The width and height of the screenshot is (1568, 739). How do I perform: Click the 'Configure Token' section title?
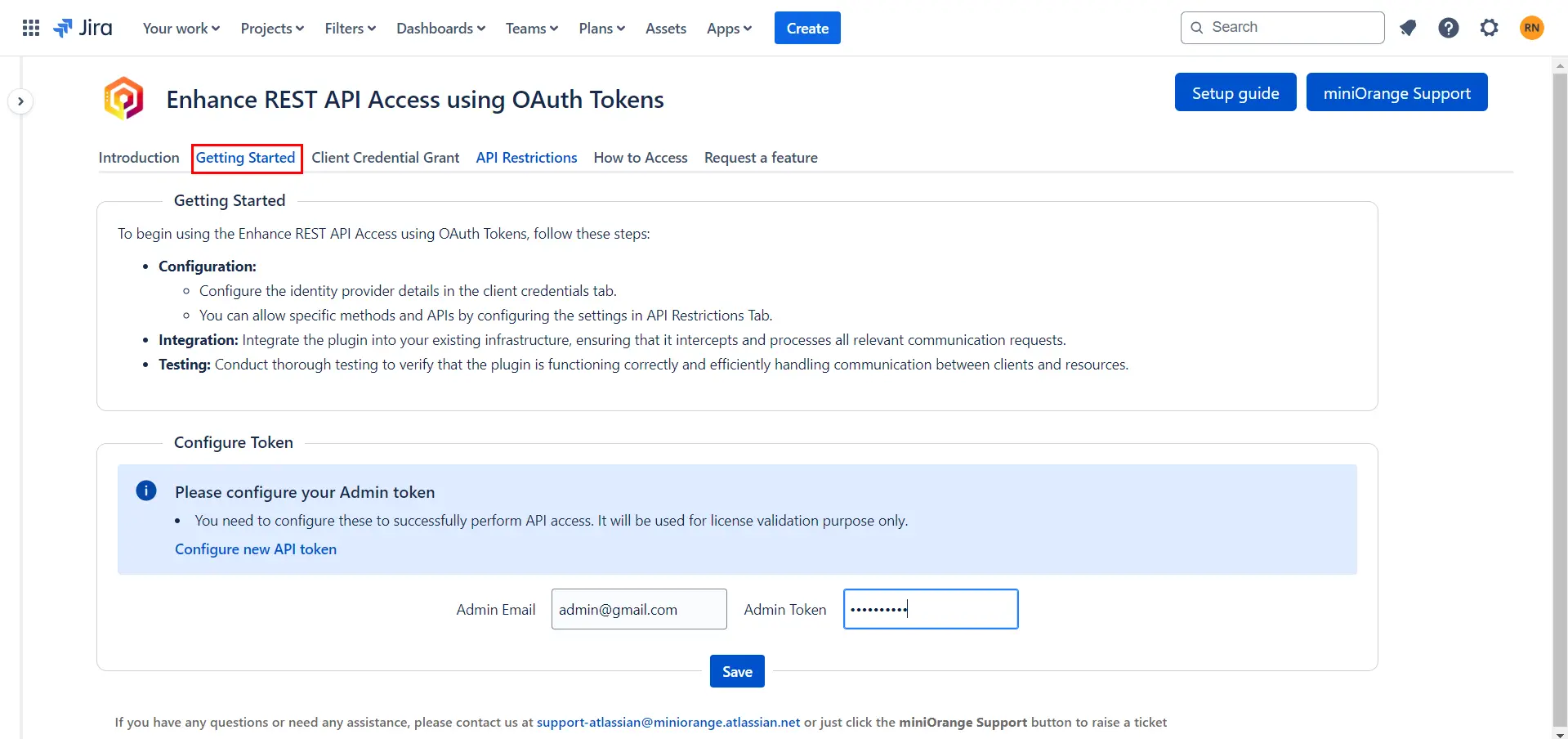[234, 442]
